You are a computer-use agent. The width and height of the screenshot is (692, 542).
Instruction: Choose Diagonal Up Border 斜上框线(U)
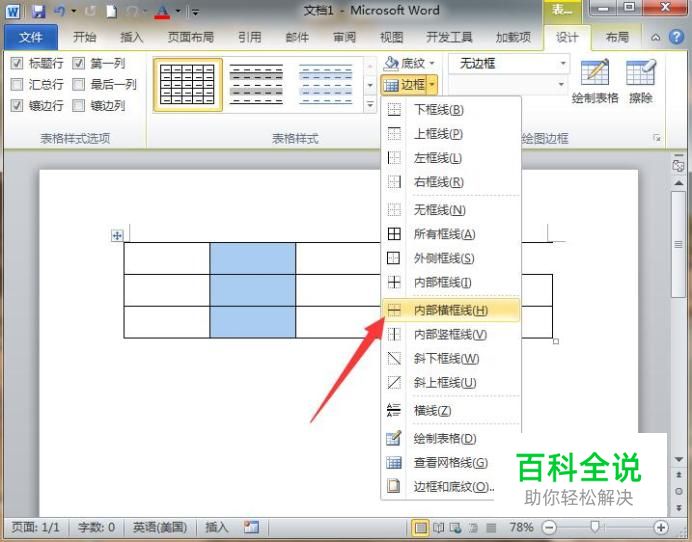click(451, 383)
